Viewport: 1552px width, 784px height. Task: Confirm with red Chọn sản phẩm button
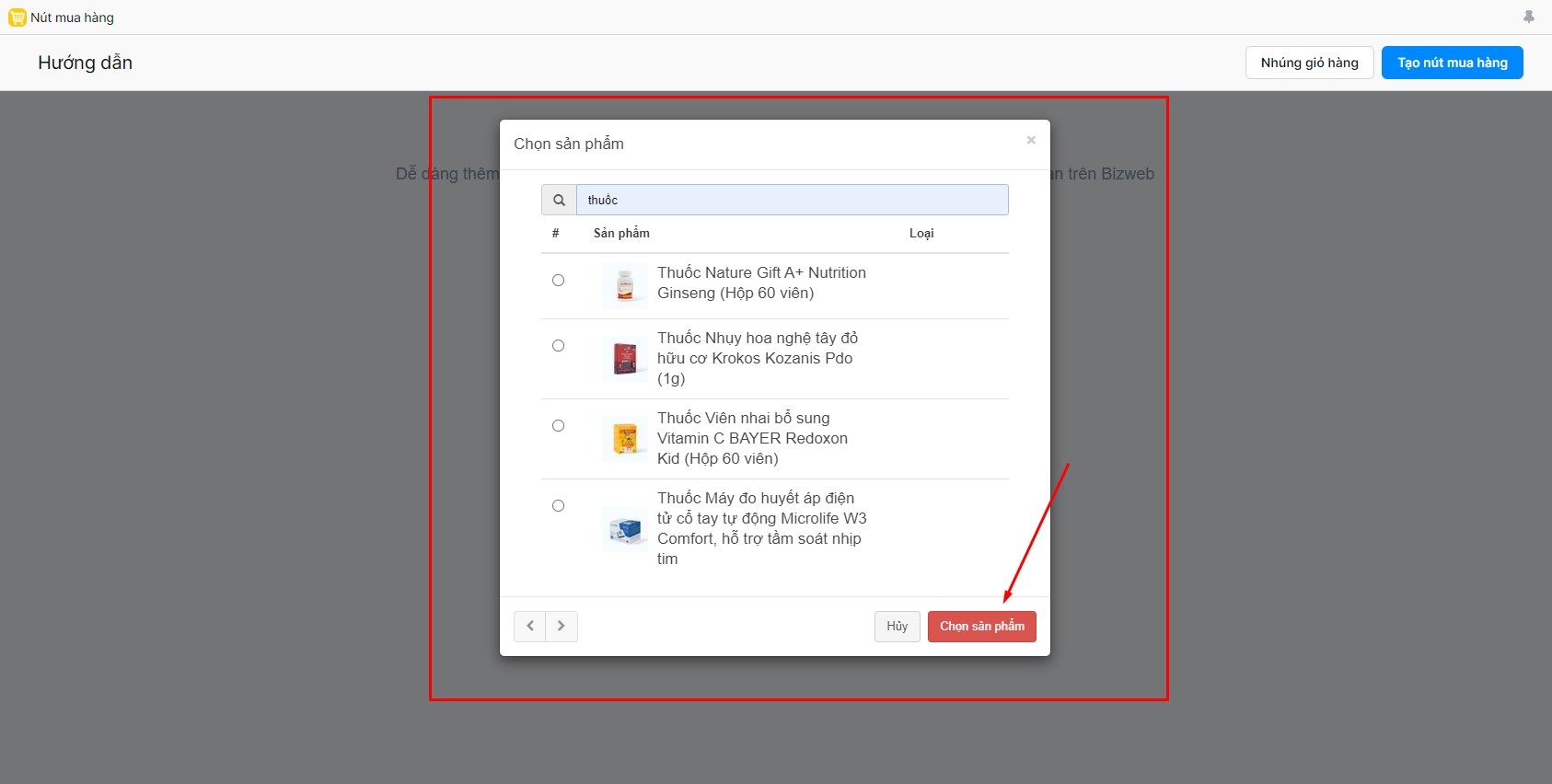click(982, 626)
